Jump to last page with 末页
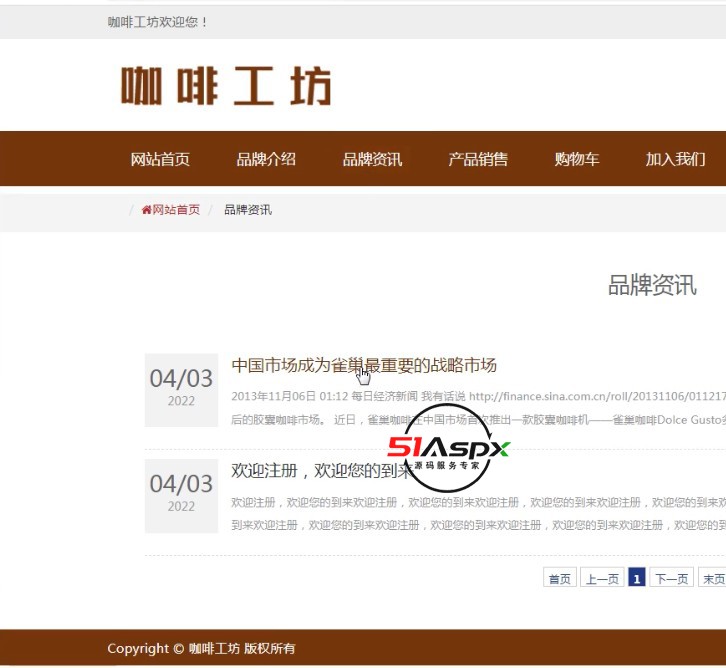 click(711, 578)
